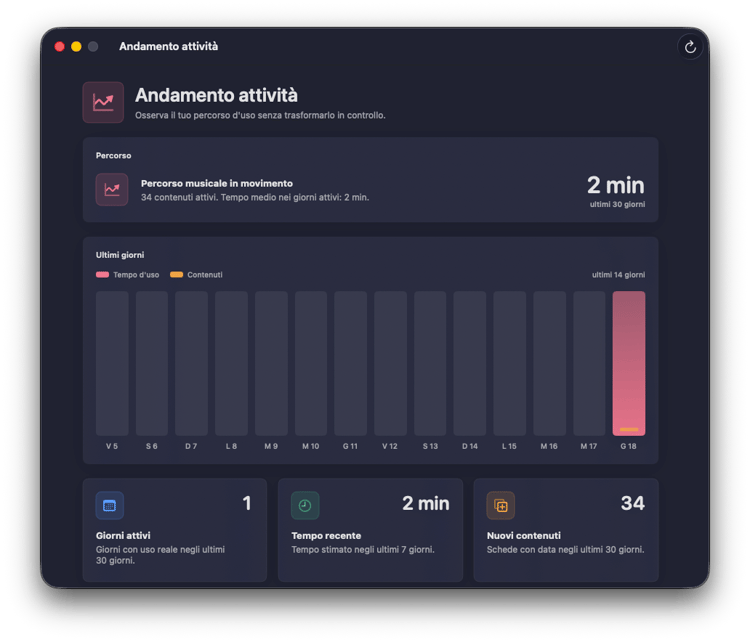Click the orange Contenuti marker in the G 18 bar
Viewport: 750px width, 642px height.
click(x=629, y=430)
